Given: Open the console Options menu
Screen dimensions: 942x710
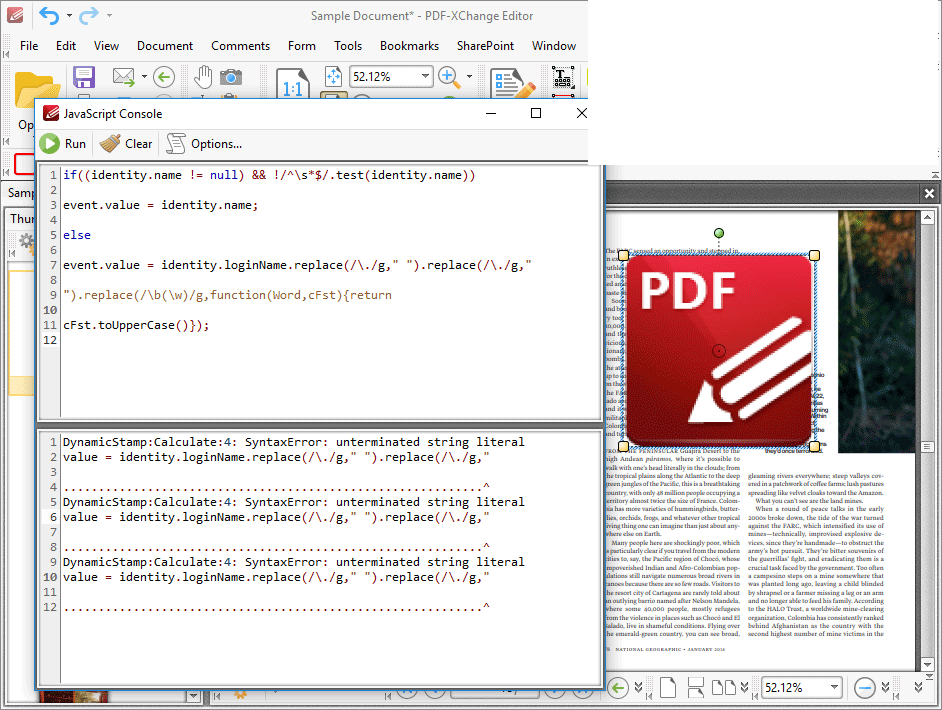Looking at the screenshot, I should 204,144.
